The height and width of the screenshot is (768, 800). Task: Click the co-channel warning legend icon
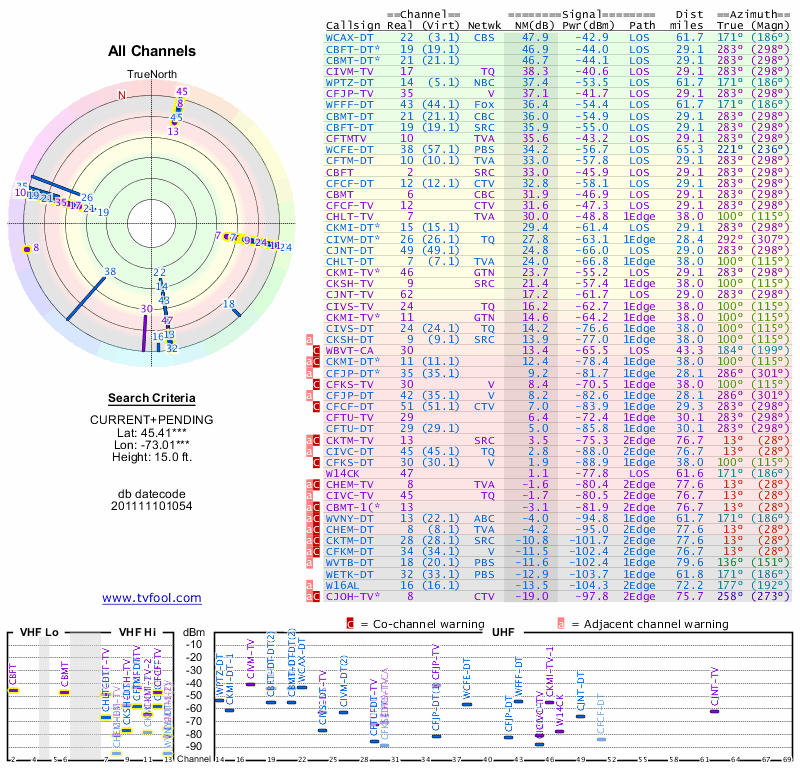(350, 624)
